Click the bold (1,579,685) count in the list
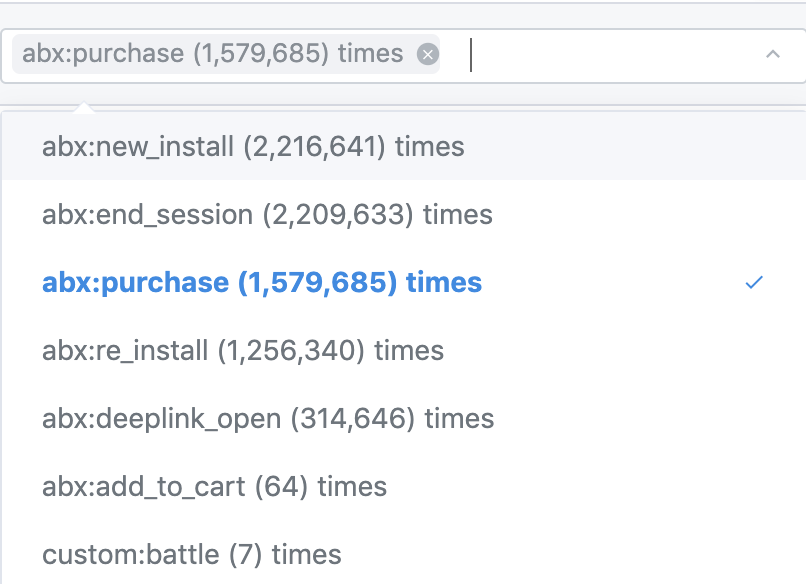The height and width of the screenshot is (584, 806). click(x=317, y=283)
